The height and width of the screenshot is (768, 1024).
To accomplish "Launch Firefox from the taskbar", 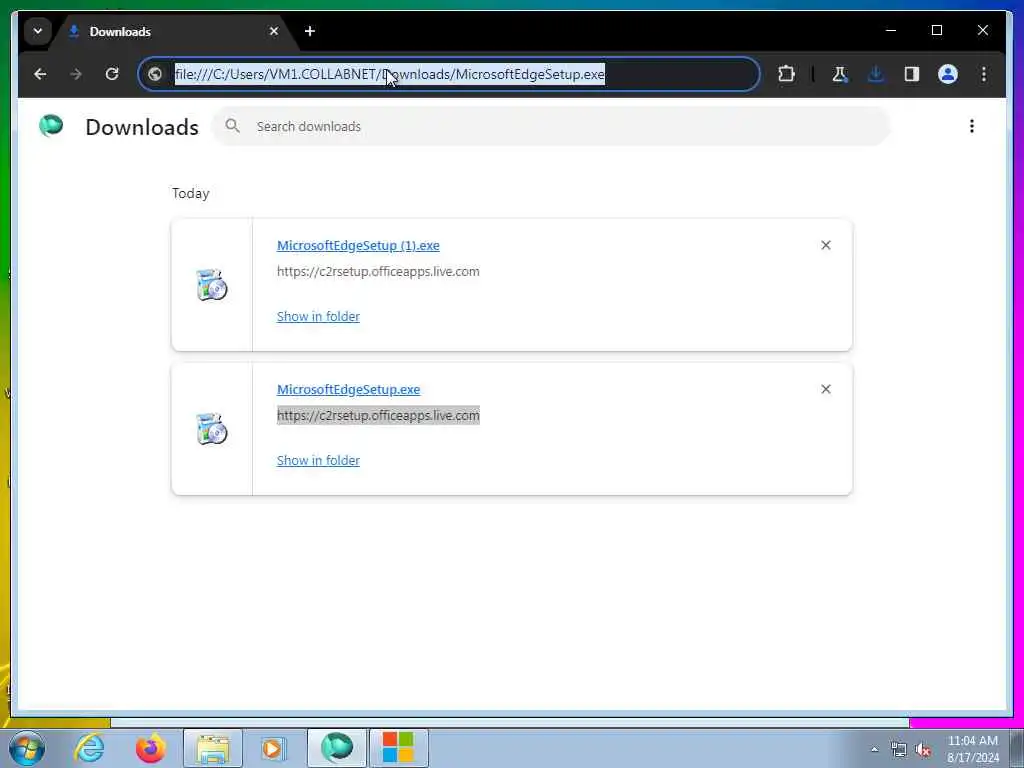I will pos(150,748).
